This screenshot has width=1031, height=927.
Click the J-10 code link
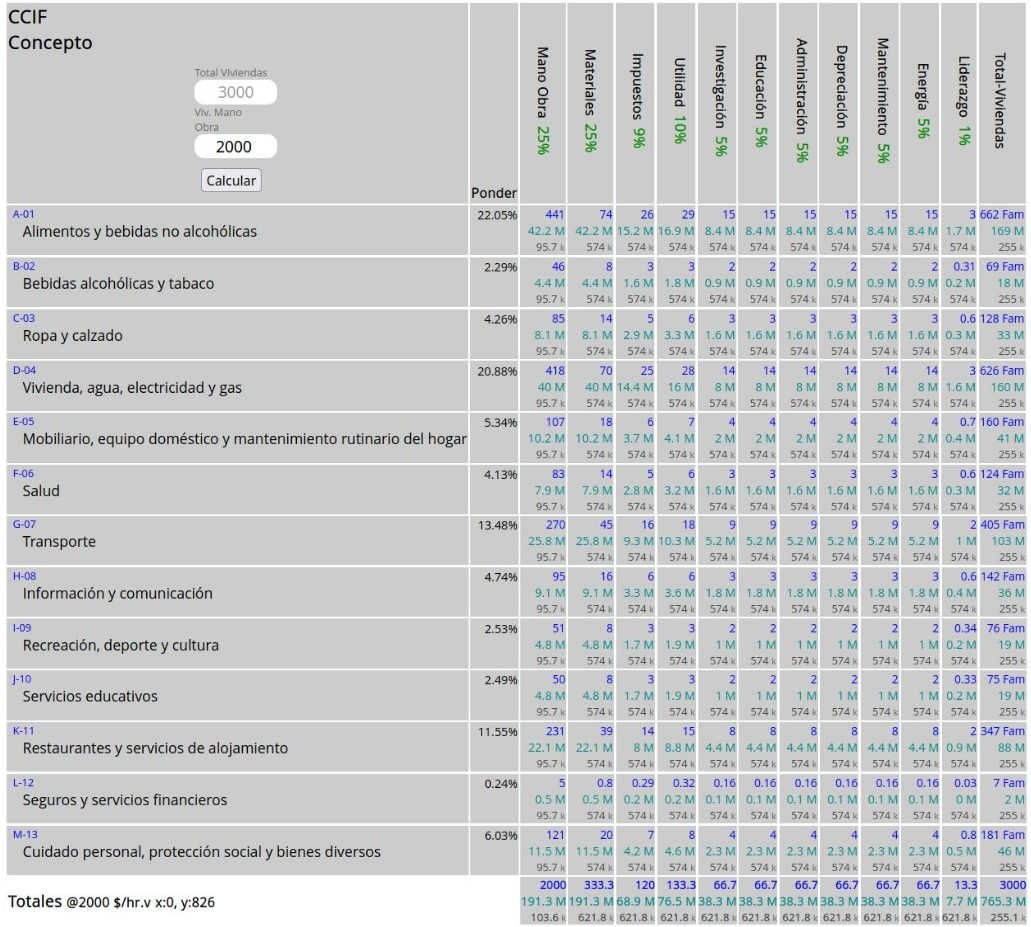click(22, 678)
